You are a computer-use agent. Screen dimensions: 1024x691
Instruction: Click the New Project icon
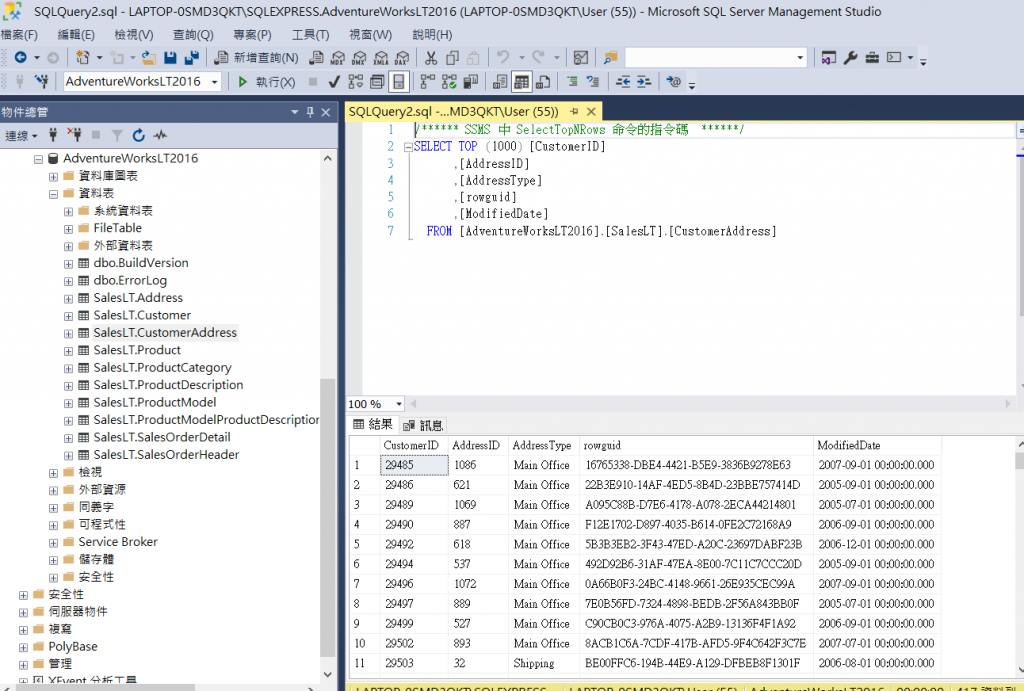[x=82, y=57]
